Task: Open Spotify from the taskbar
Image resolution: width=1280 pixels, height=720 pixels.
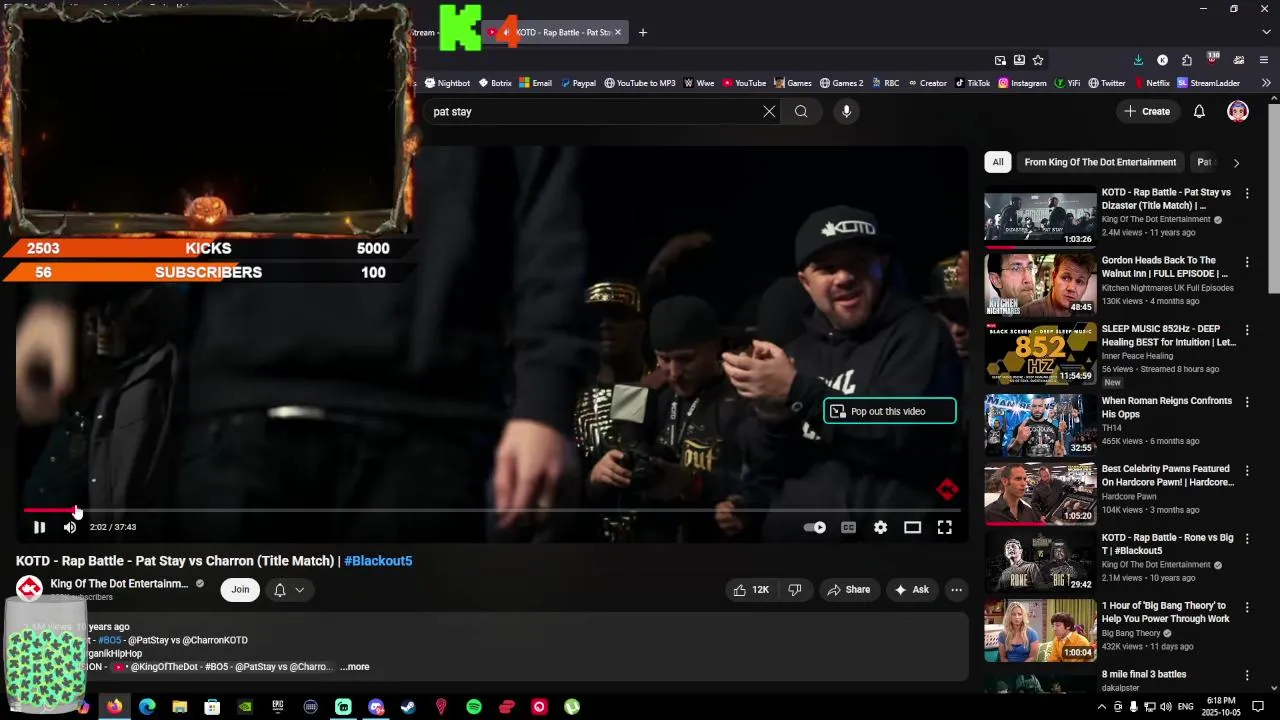Action: pos(474,707)
